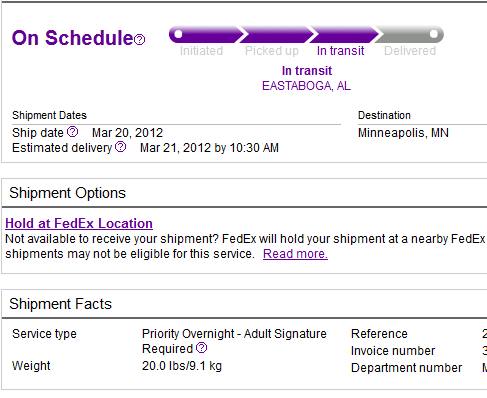
Task: Select the Picked up stage label
Action: pos(272,51)
